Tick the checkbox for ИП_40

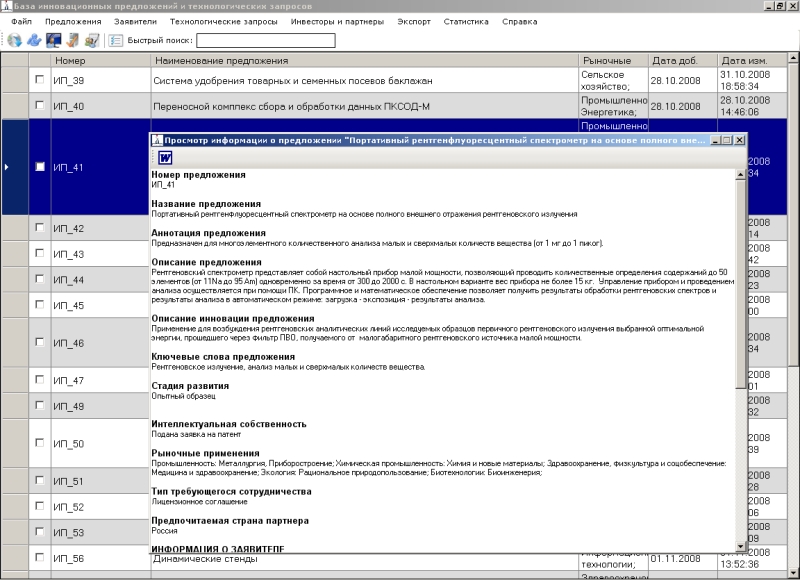point(40,105)
